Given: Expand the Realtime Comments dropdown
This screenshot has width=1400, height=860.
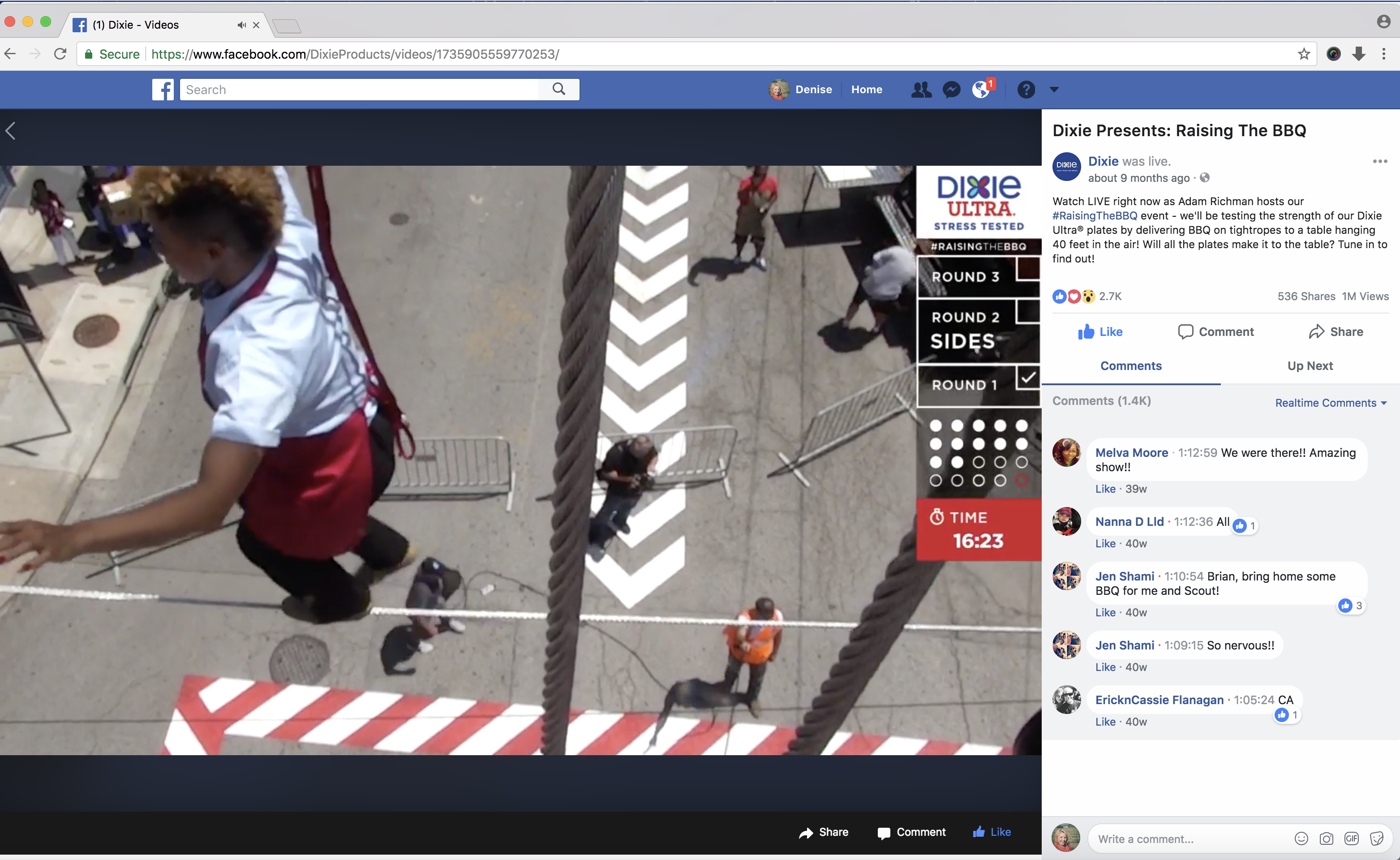Looking at the screenshot, I should pos(1331,403).
